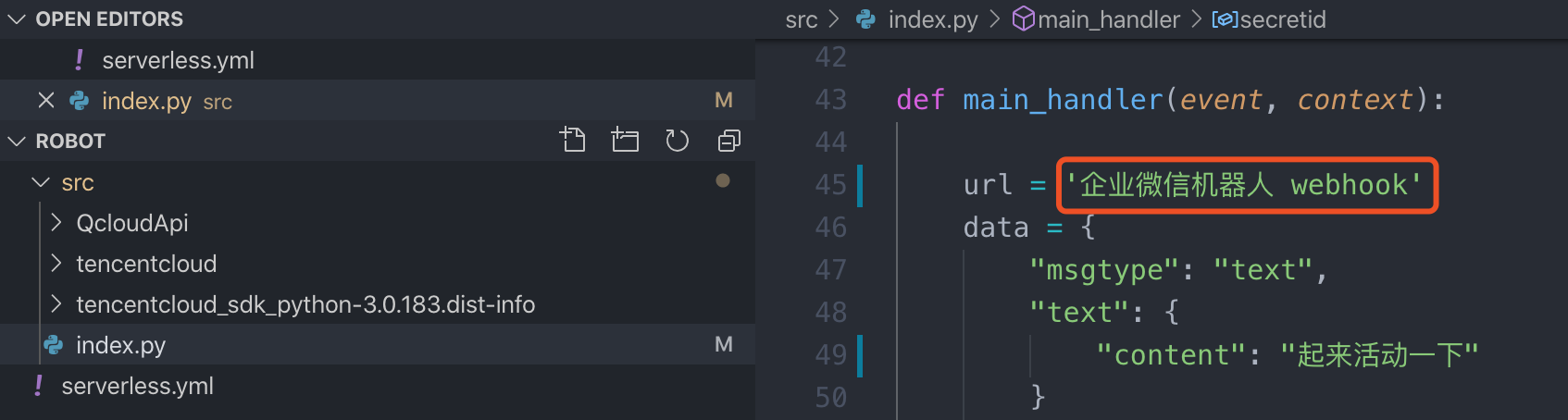Collapse the src folder
This screenshot has height=420, width=1568.
41,183
